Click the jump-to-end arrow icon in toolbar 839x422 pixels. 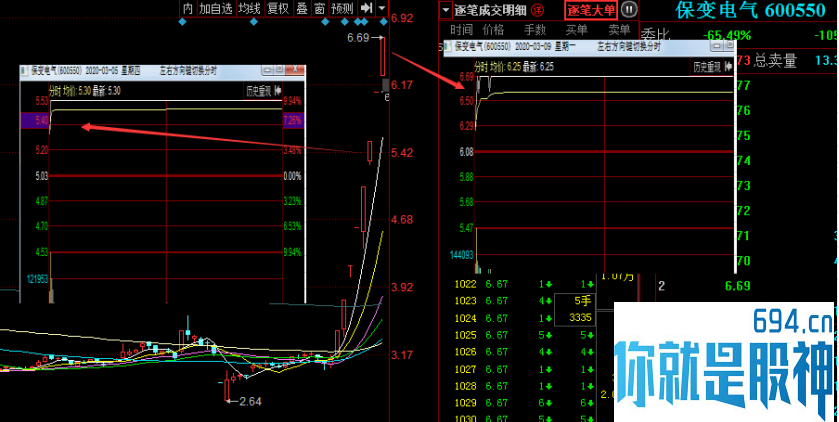coord(367,8)
